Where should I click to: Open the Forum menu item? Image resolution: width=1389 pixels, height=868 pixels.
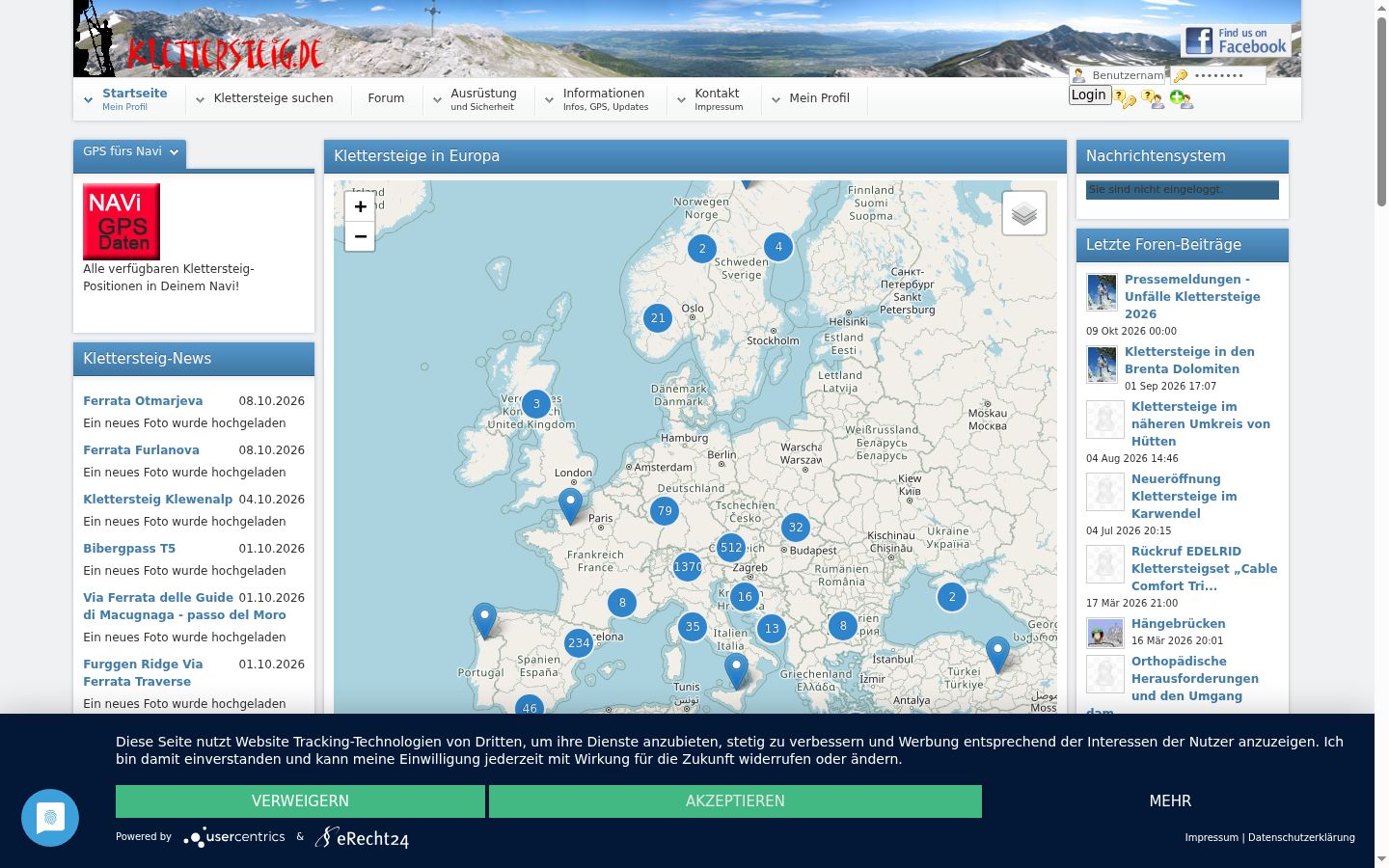(x=386, y=98)
